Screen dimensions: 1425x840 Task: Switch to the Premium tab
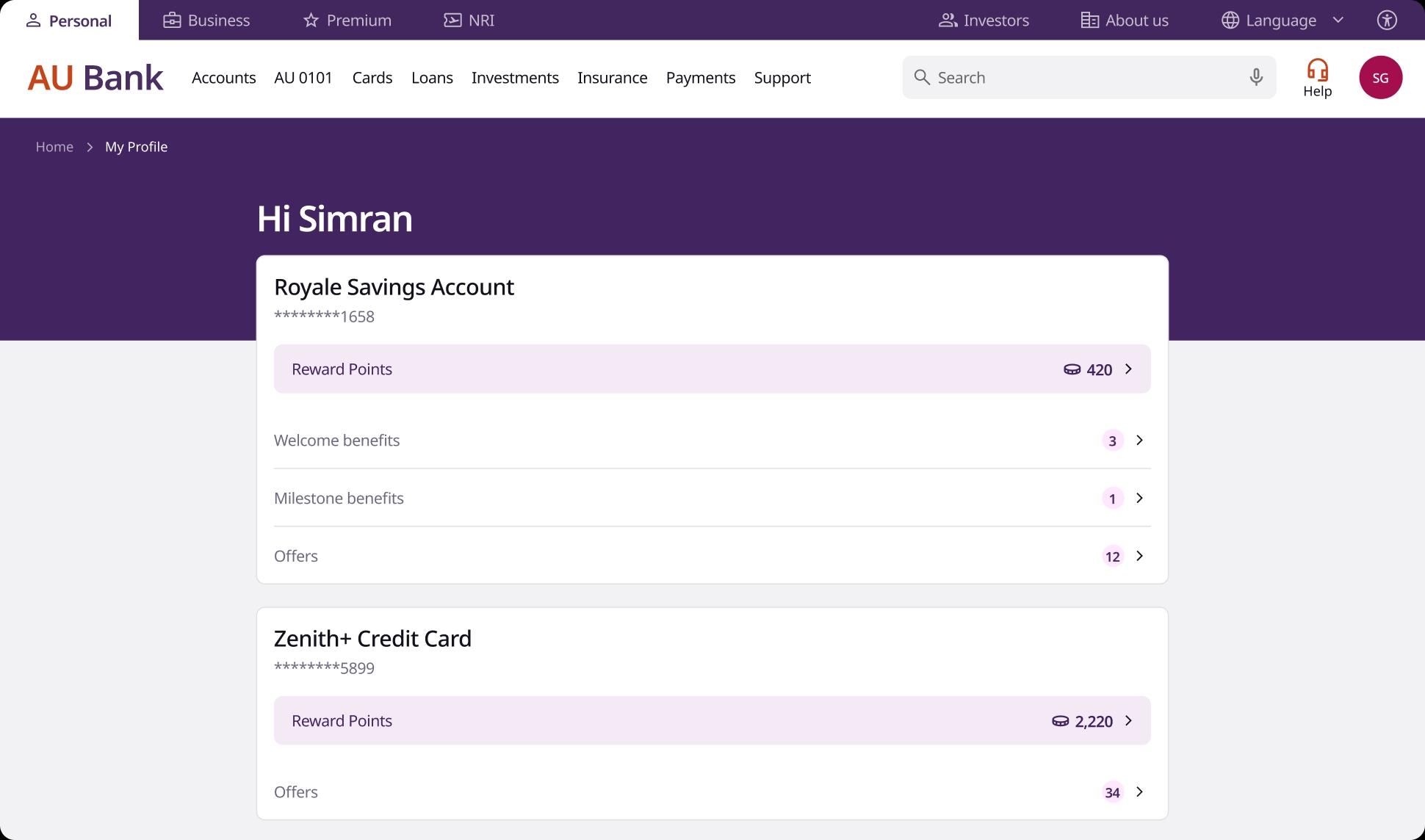tap(347, 20)
